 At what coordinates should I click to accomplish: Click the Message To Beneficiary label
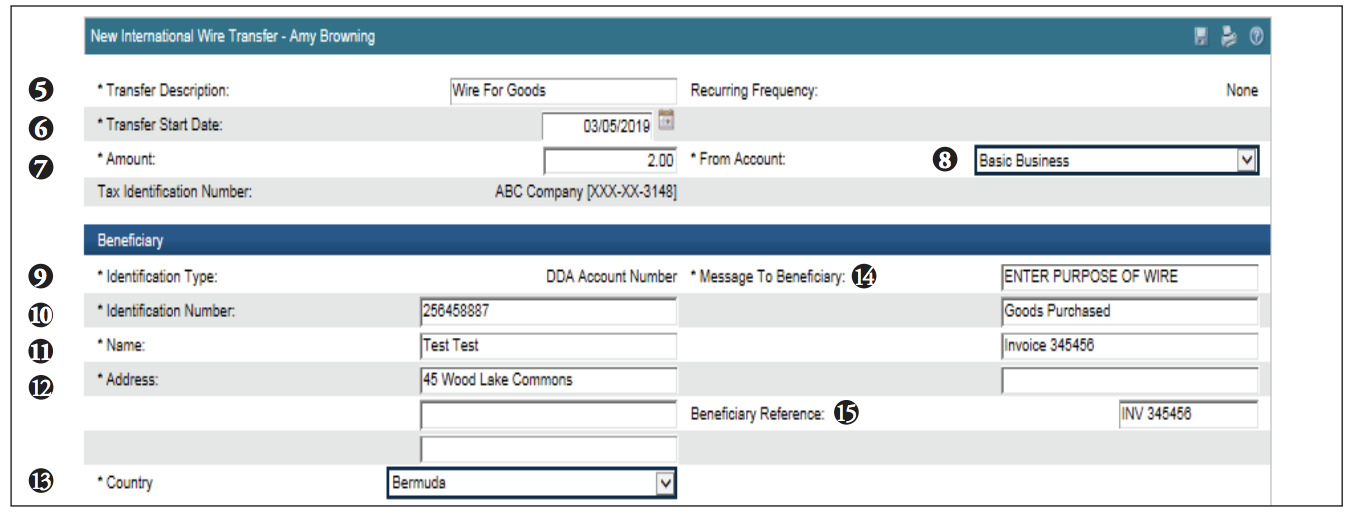(x=768, y=277)
